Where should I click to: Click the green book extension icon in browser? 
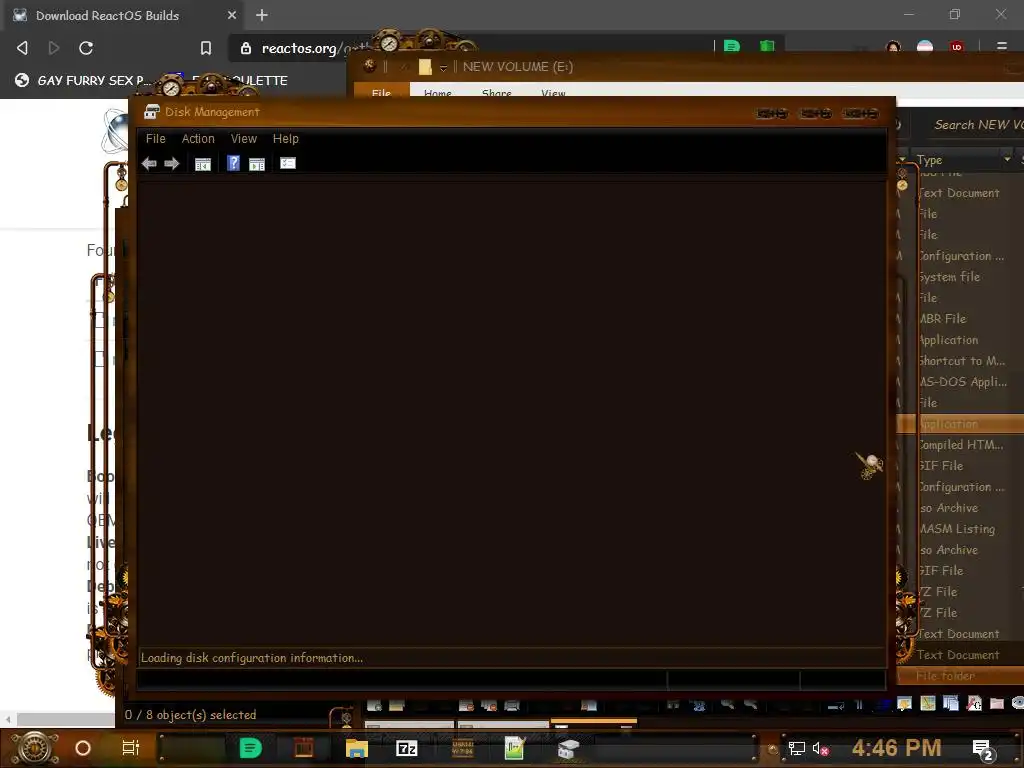pos(767,46)
